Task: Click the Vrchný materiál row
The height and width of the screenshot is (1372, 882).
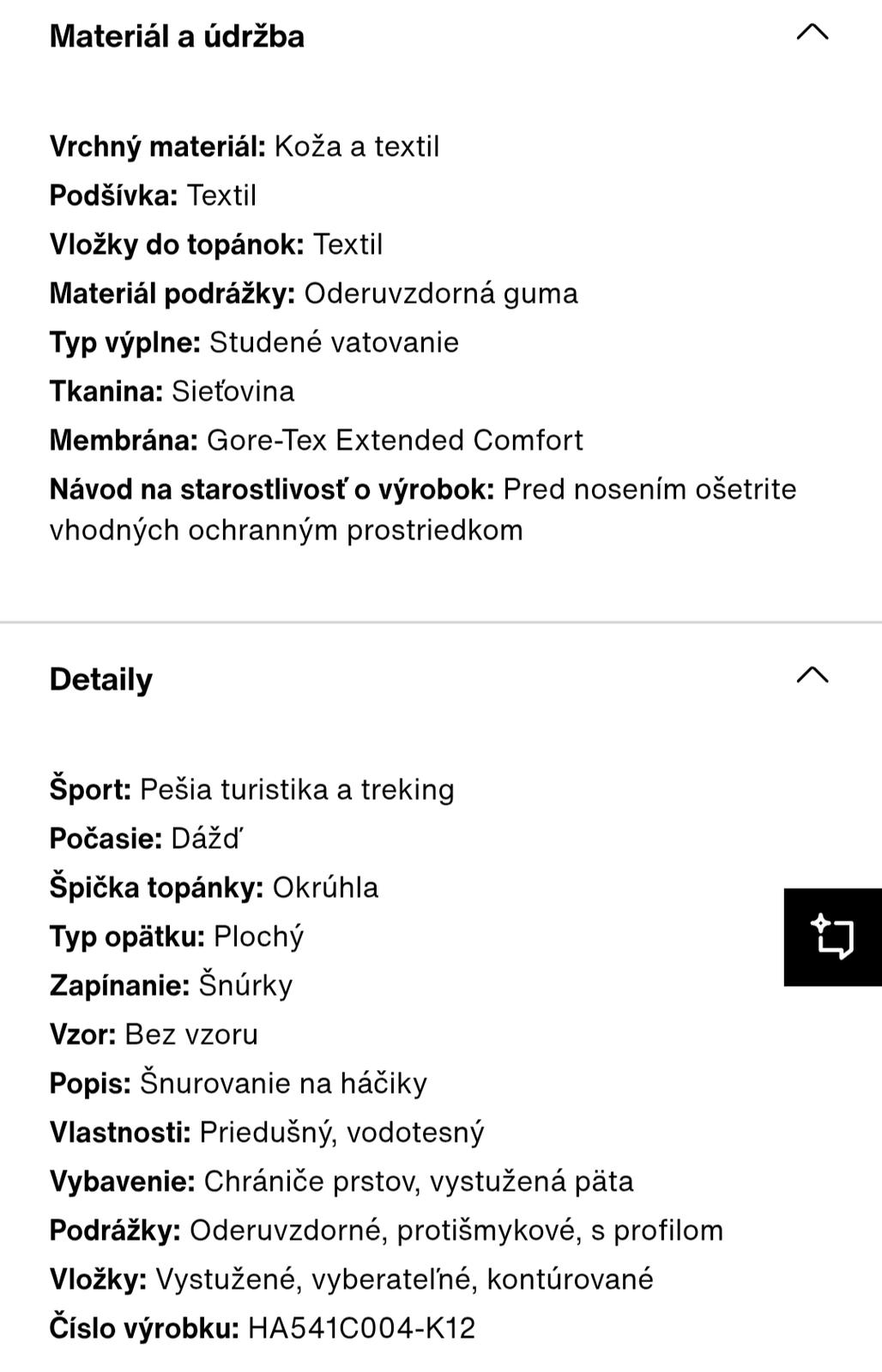Action: point(245,147)
